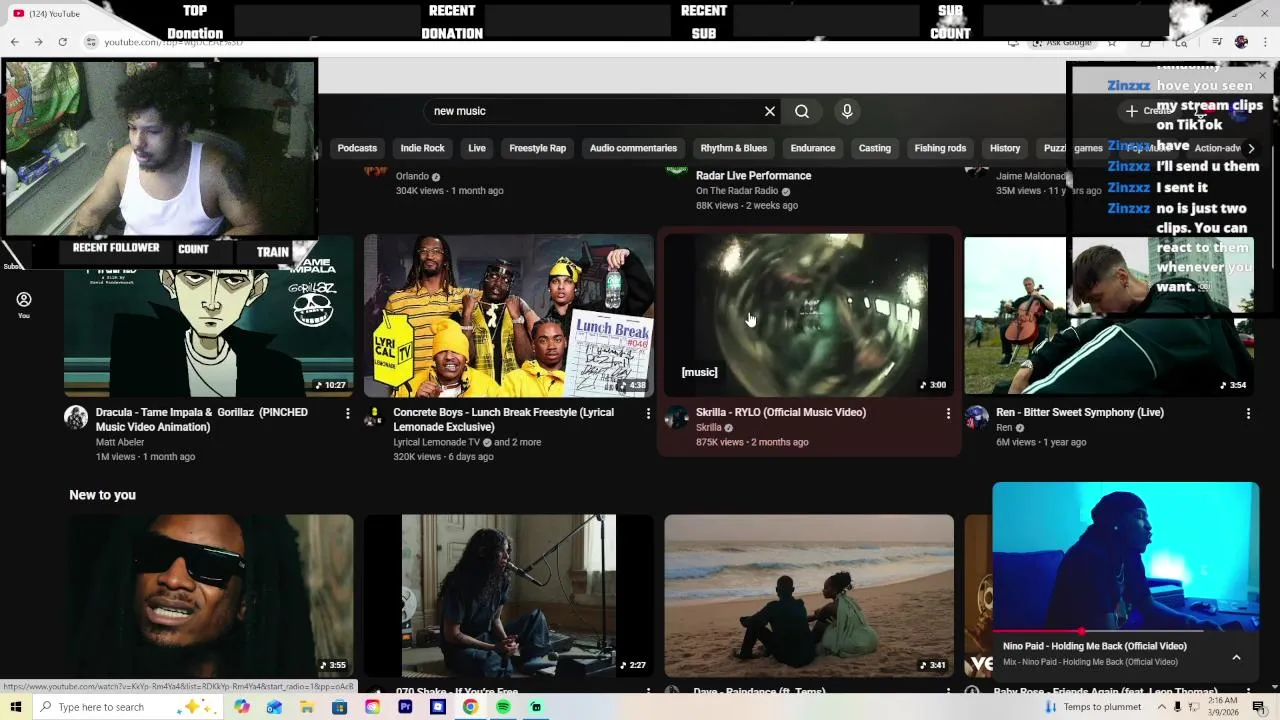Image resolution: width=1280 pixels, height=720 pixels.
Task: Play the Concrete Boys Lunch Break thumbnail
Action: tap(508, 316)
